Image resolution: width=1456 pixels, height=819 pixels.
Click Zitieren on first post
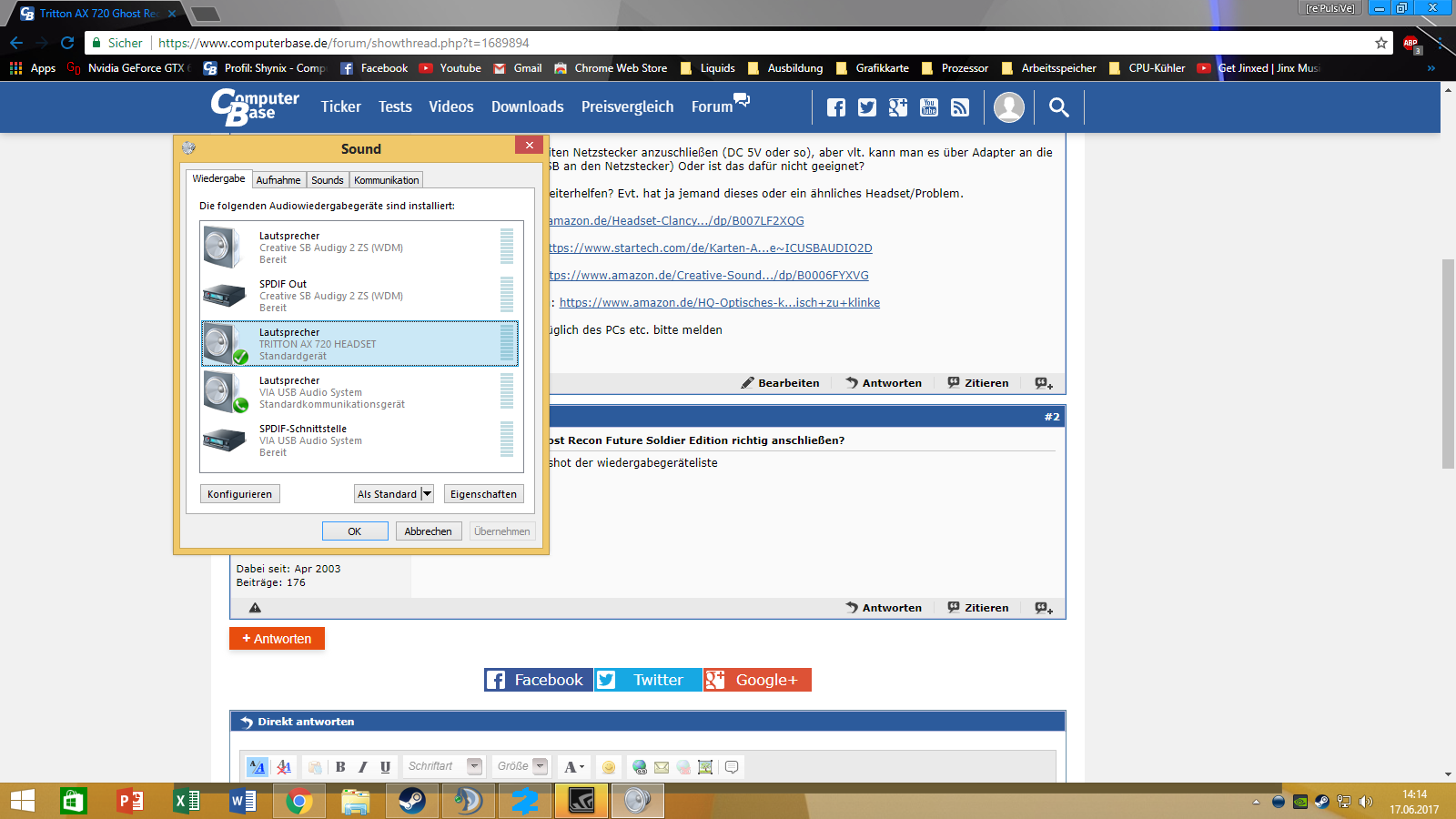(x=978, y=383)
